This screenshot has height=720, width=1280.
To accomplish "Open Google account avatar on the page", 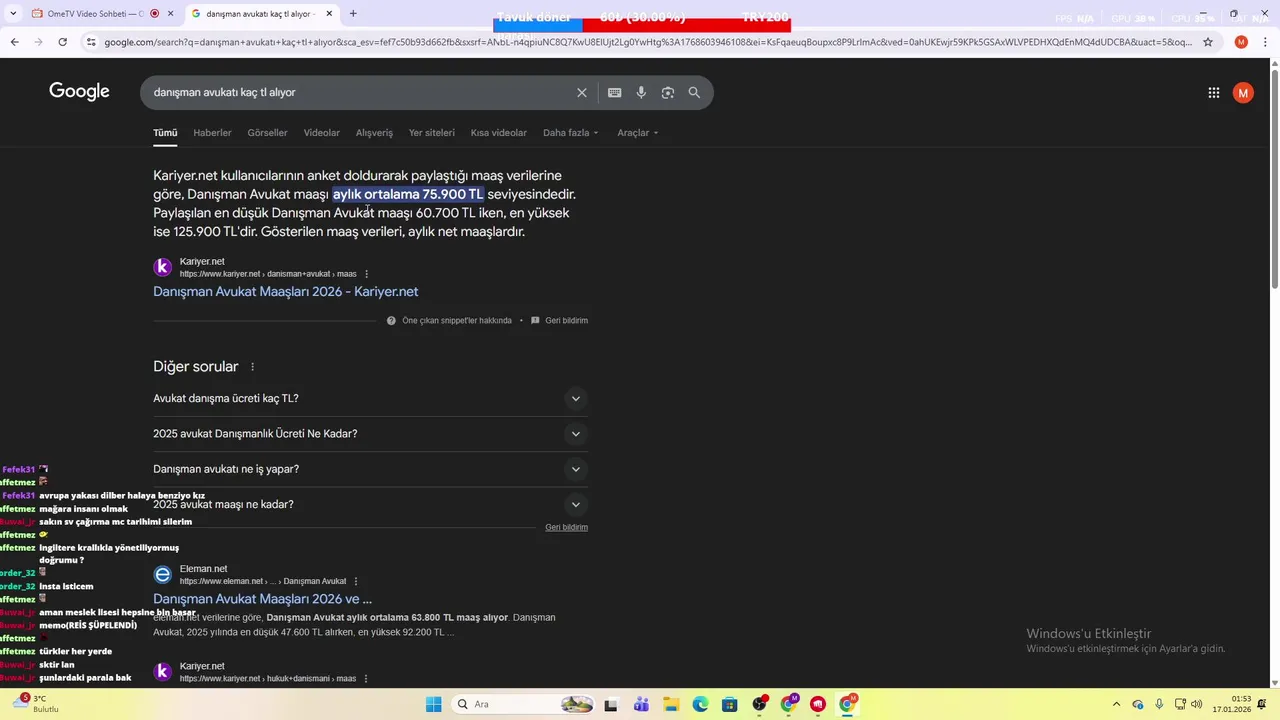I will coord(1243,92).
